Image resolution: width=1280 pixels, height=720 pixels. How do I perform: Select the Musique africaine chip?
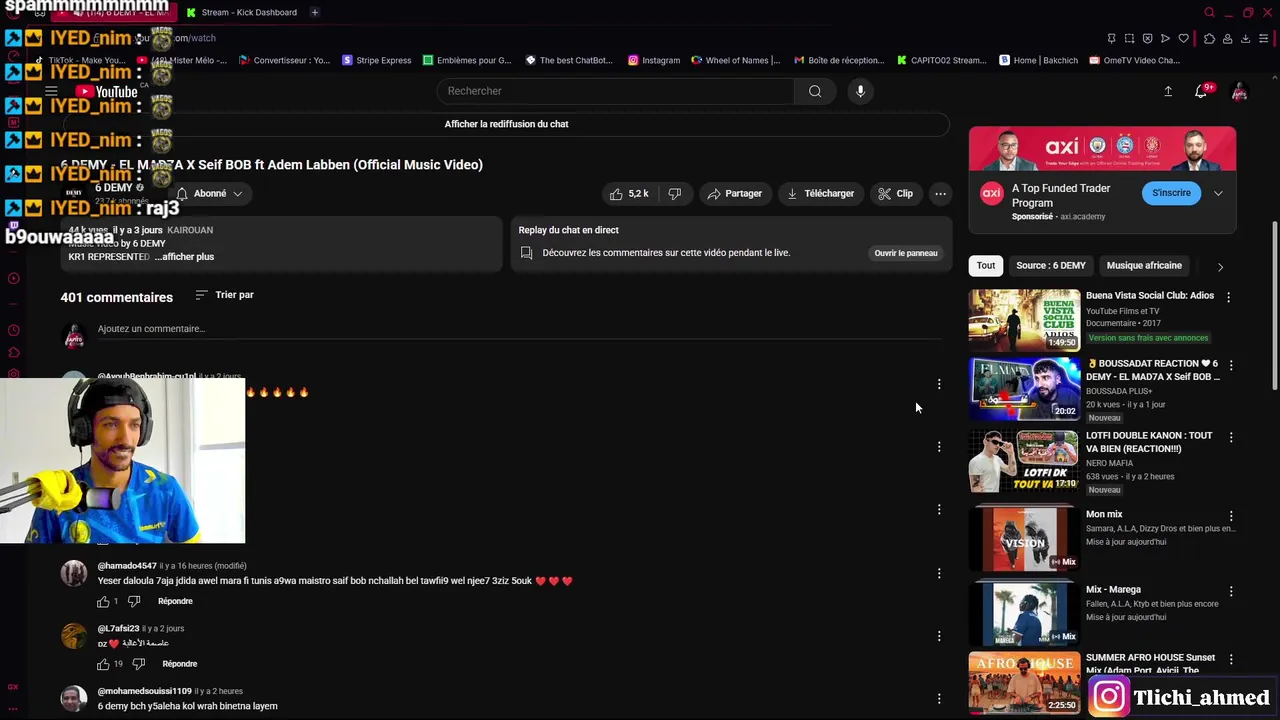click(x=1144, y=265)
